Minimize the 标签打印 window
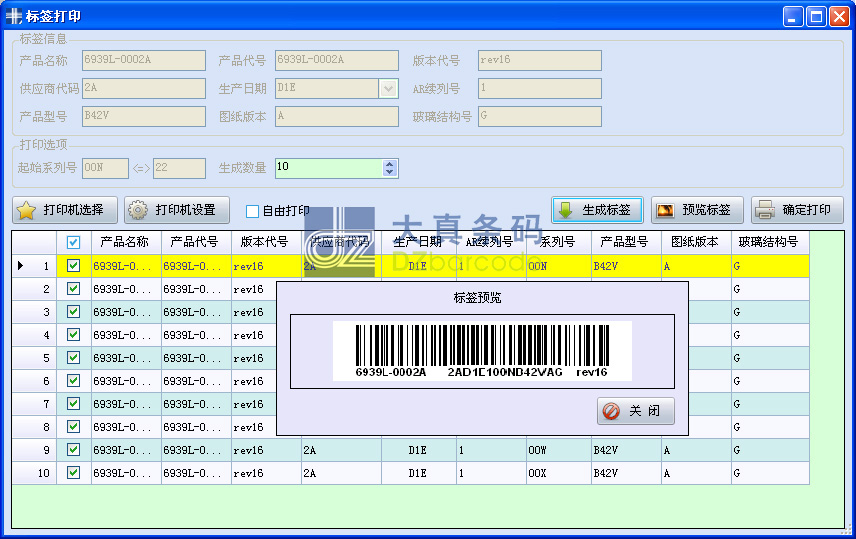Image resolution: width=856 pixels, height=539 pixels. [x=793, y=16]
